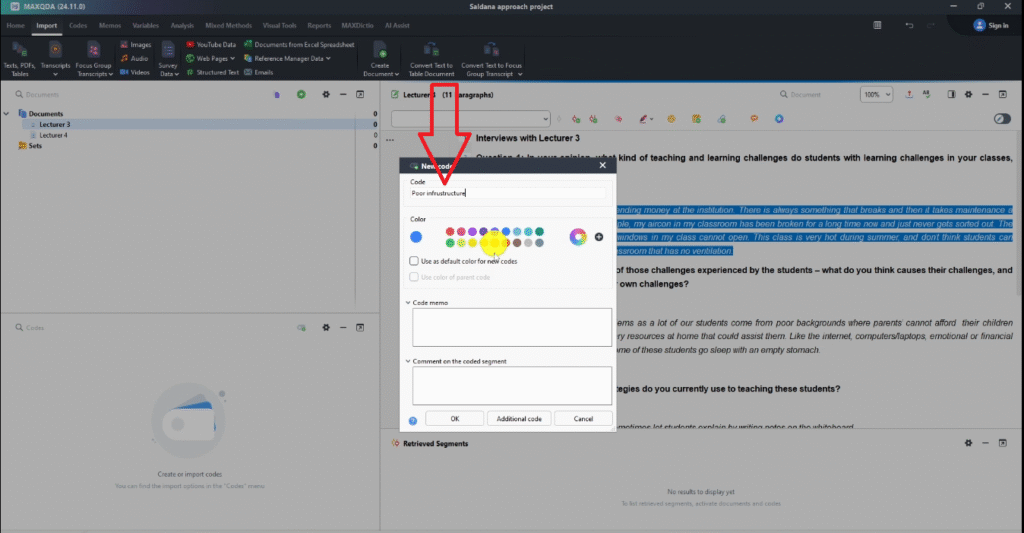Collapse 'Comment on the coded segment' section
This screenshot has width=1024, height=533.
pyautogui.click(x=408, y=361)
